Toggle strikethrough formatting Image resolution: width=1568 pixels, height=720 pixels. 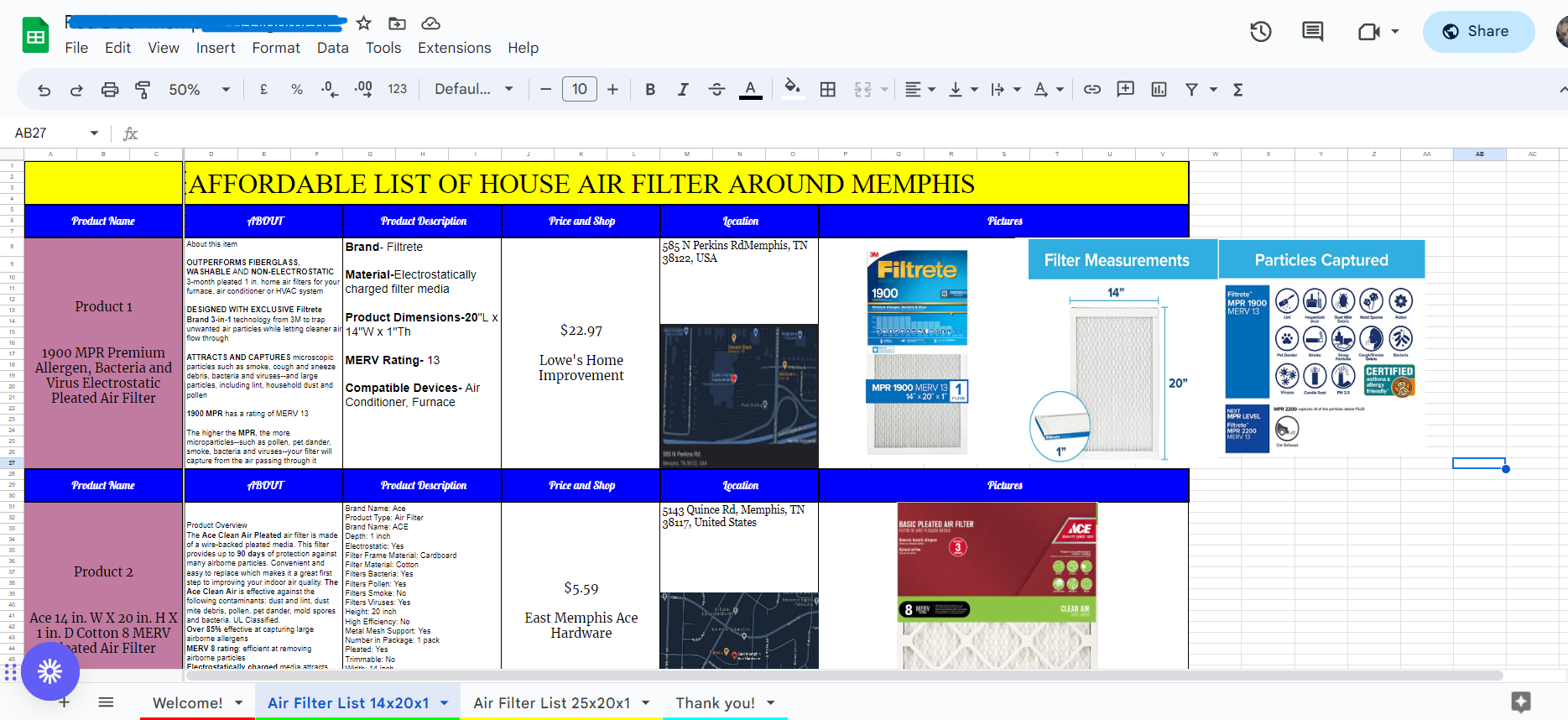click(716, 90)
